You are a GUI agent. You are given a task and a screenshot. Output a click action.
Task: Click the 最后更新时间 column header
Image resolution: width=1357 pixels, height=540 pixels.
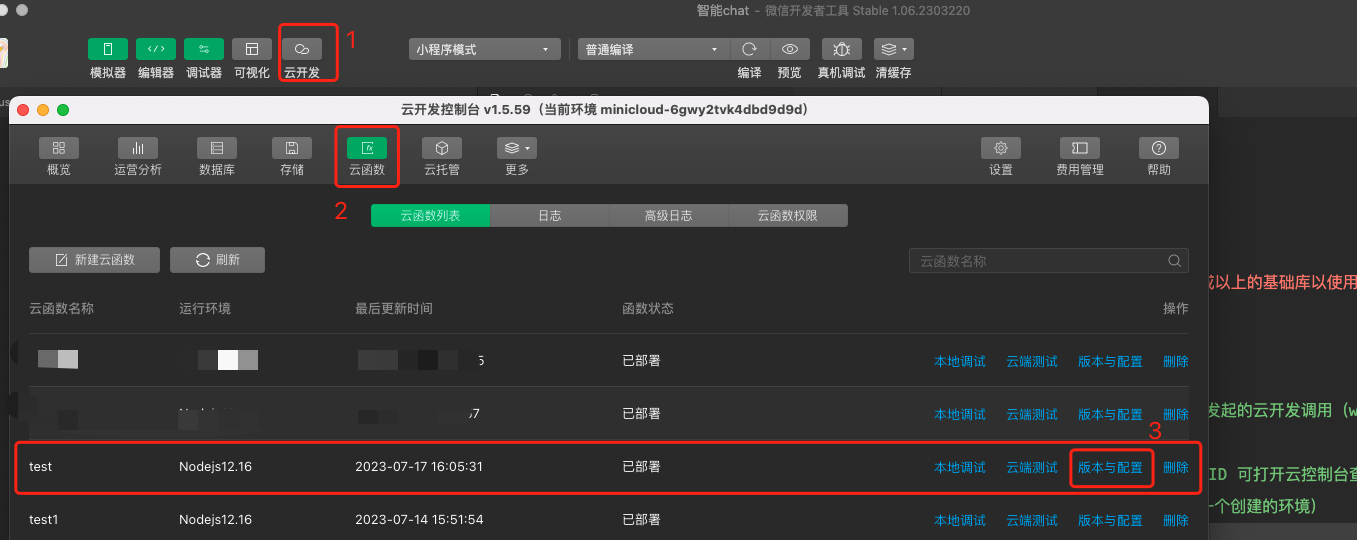[394, 308]
